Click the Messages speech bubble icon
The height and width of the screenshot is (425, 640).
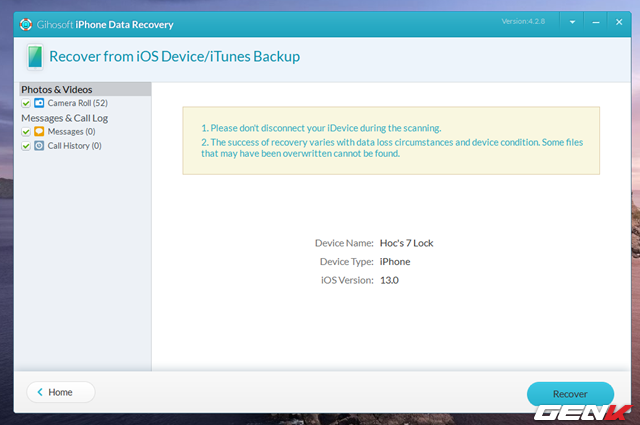coord(39,132)
